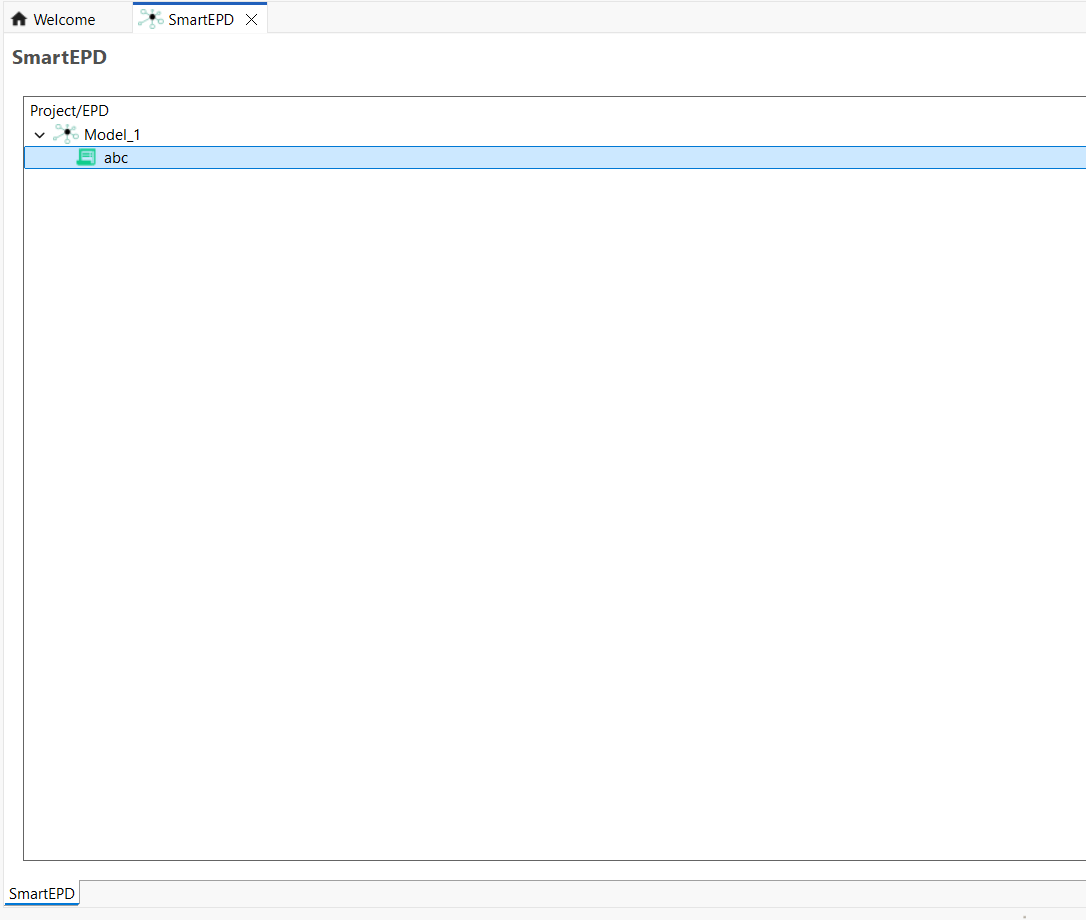Screen dimensions: 1086x920
Task: Switch to the Welcome tab
Action: pos(65,19)
